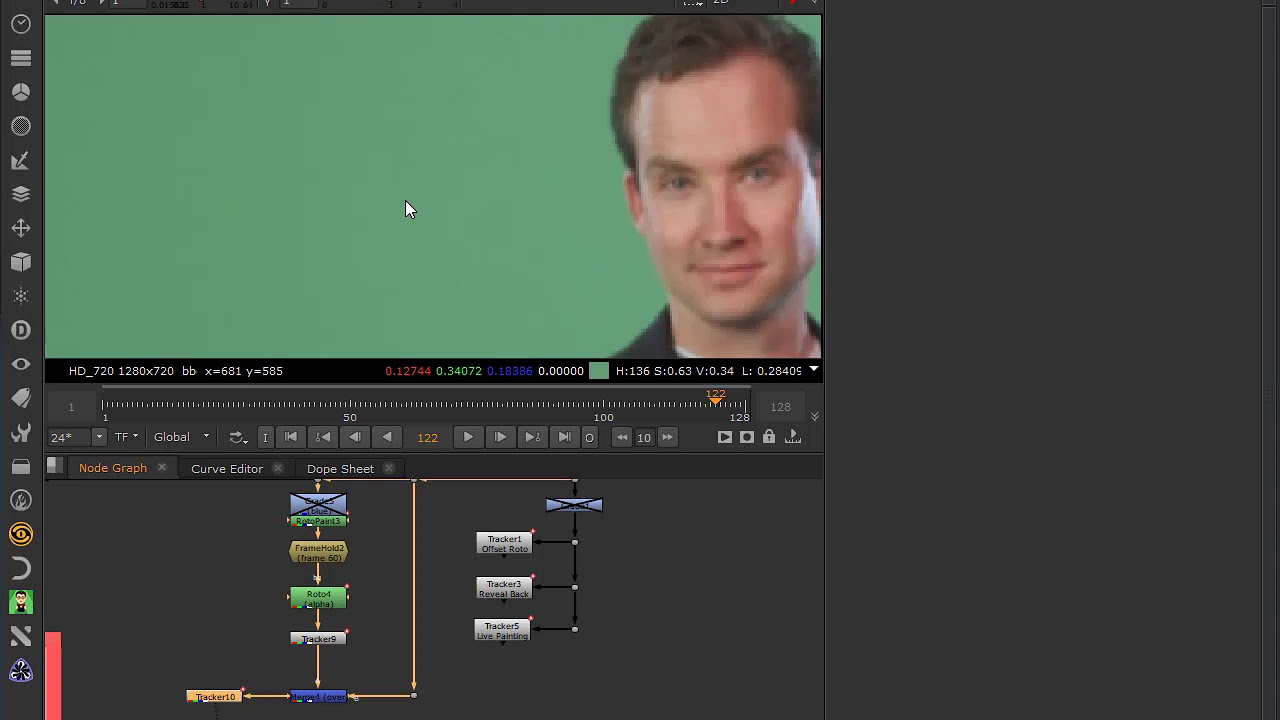Open the Time nodes menu (pie circle icon)
This screenshot has height=720, width=1280.
[x=21, y=92]
